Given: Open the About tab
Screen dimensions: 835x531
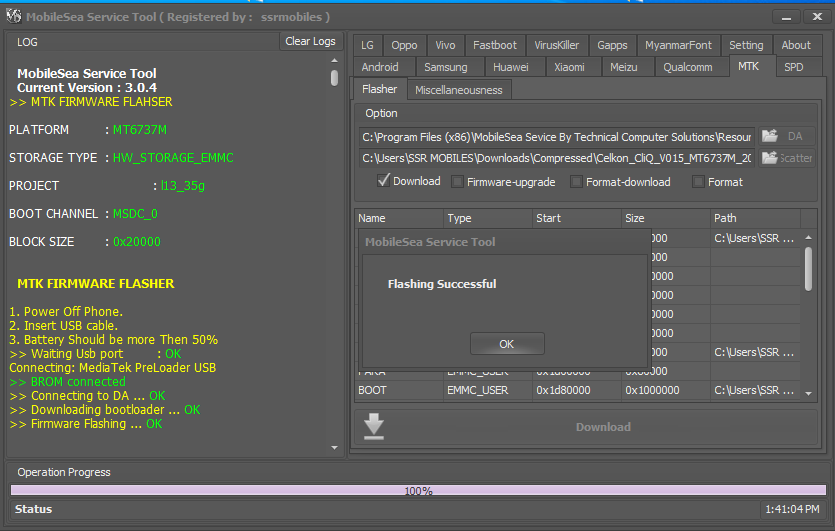Looking at the screenshot, I should pos(796,45).
